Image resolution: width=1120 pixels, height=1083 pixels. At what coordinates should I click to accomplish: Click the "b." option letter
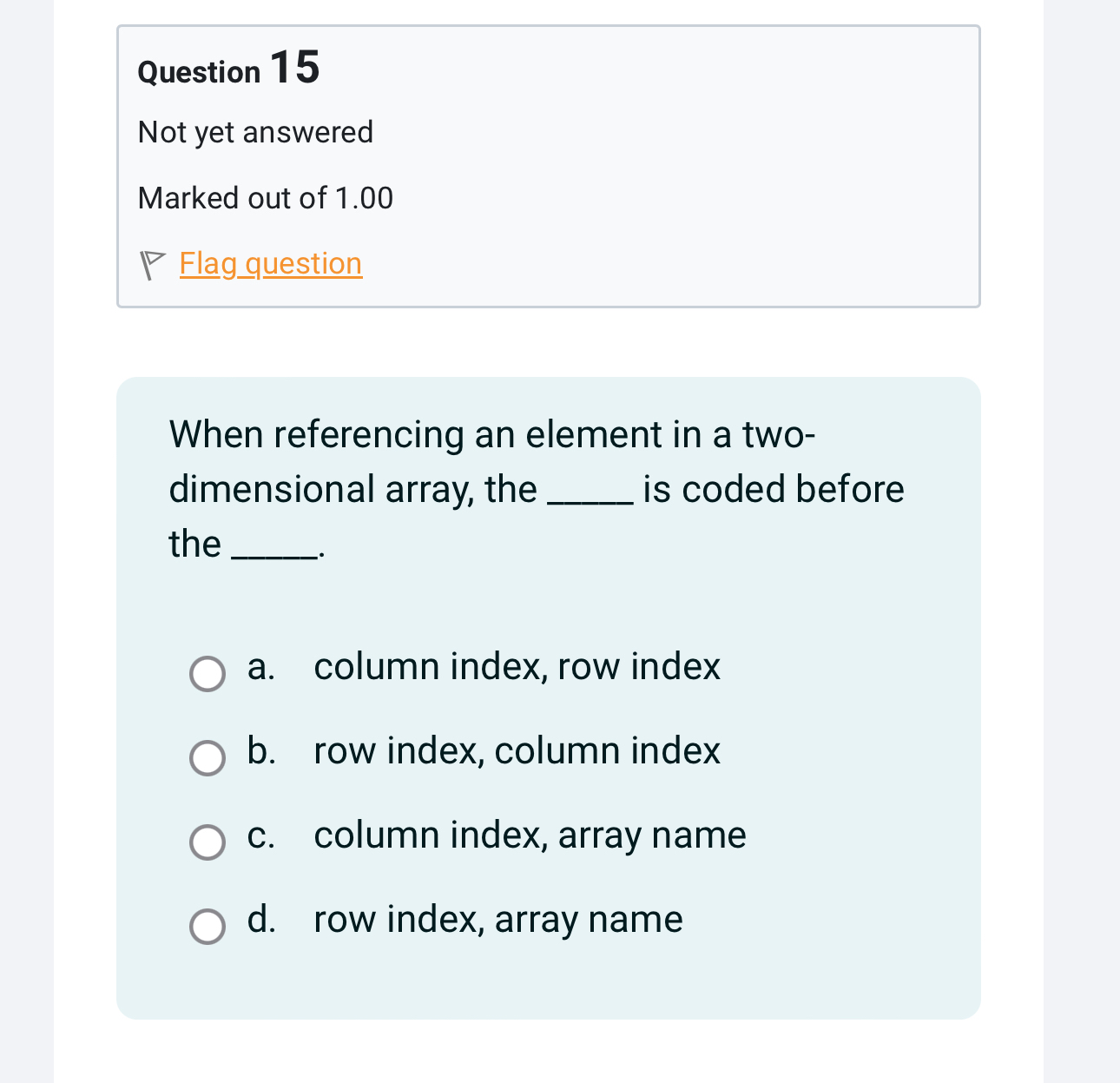[260, 751]
